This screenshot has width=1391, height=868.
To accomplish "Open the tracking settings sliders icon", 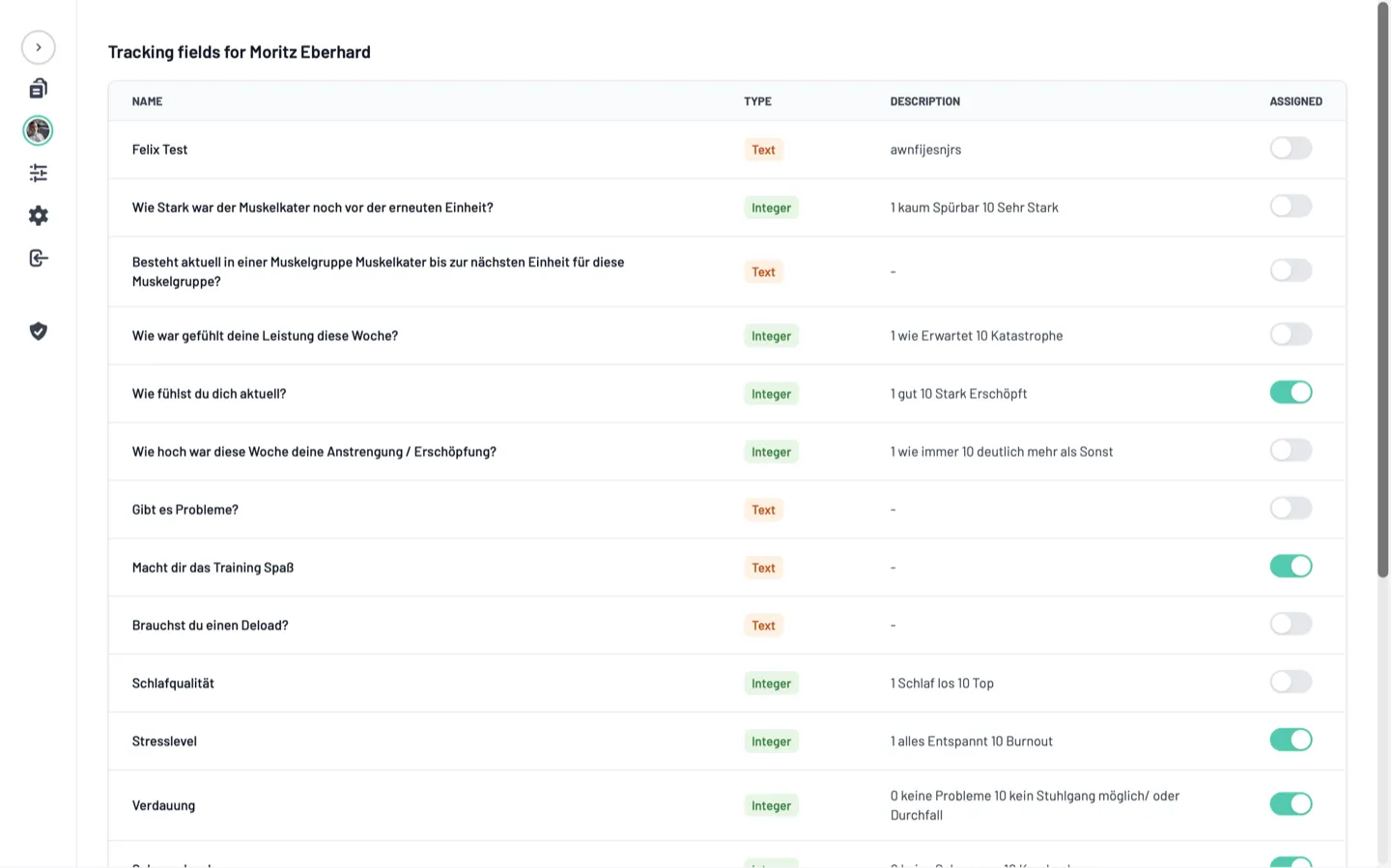I will click(x=38, y=172).
